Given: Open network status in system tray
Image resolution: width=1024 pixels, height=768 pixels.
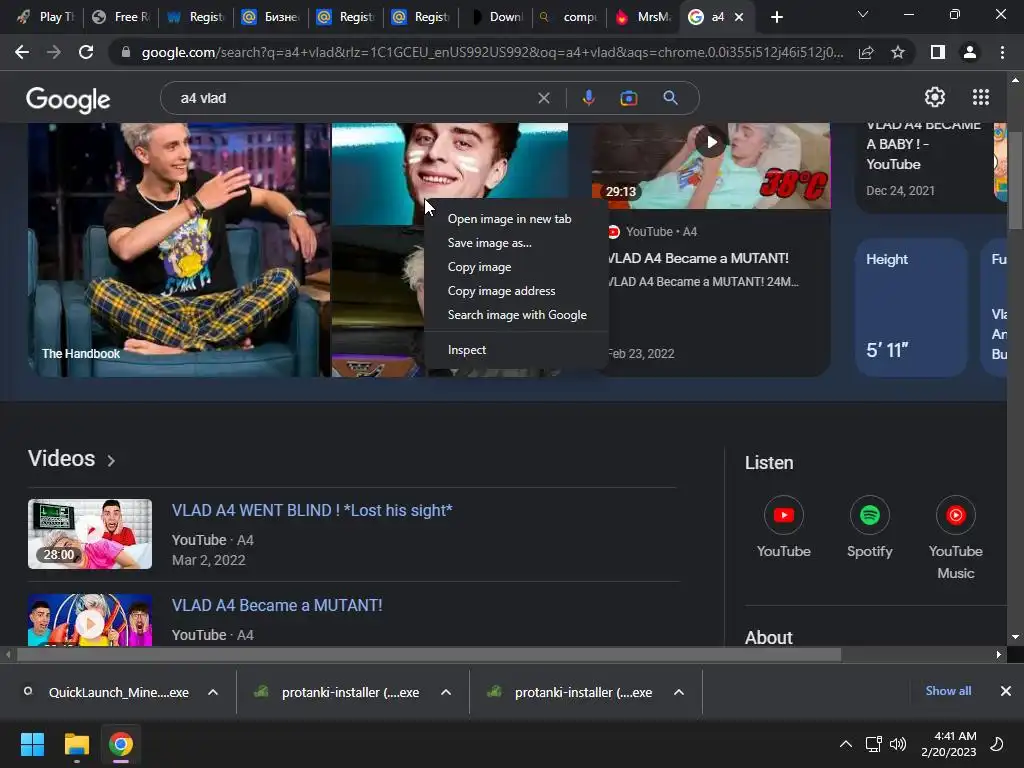Looking at the screenshot, I should [873, 744].
